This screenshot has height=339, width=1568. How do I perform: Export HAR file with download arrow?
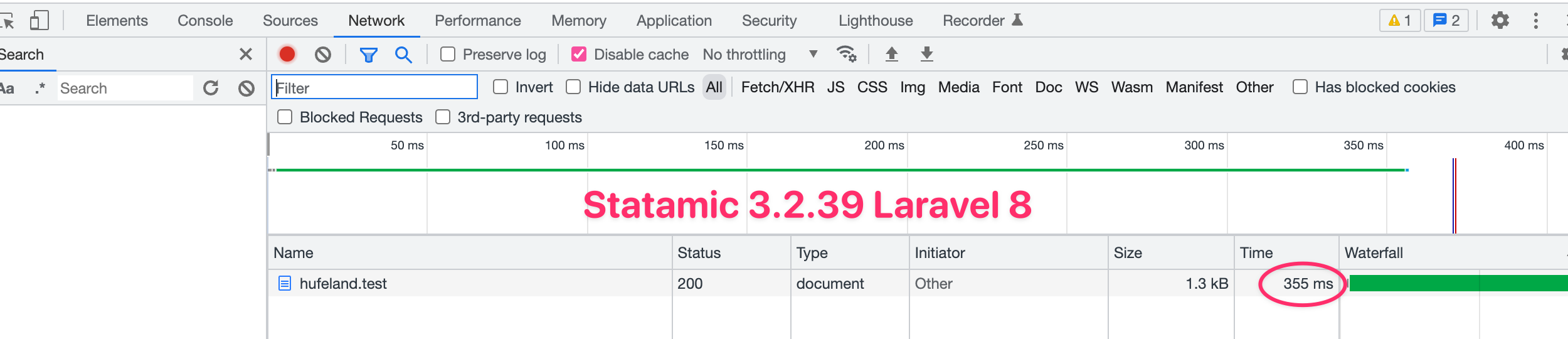[x=926, y=55]
